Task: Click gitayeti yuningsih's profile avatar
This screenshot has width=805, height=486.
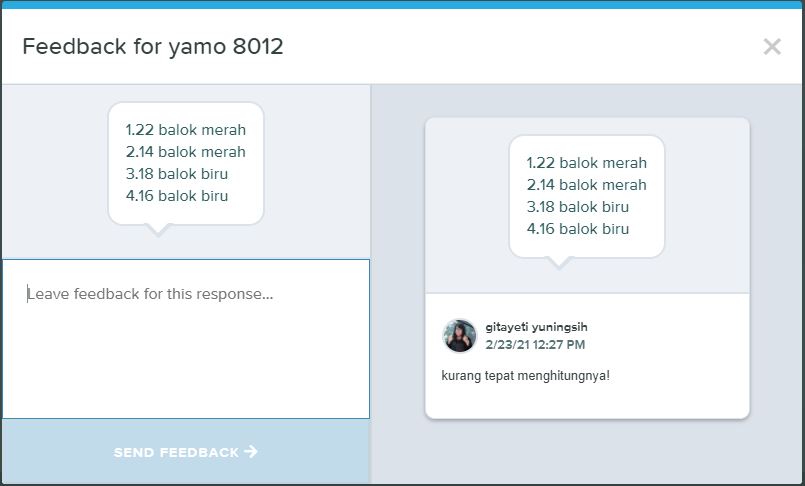Action: pos(459,336)
